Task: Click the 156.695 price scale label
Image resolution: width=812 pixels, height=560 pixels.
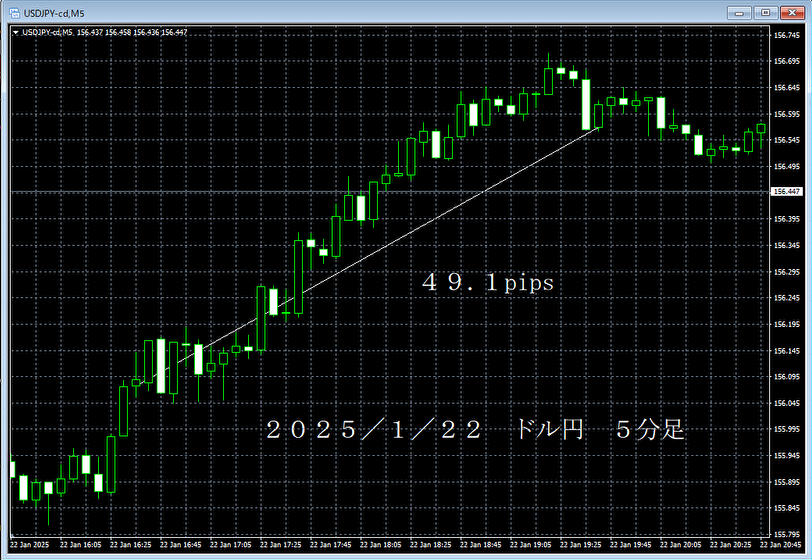Action: pyautogui.click(x=787, y=61)
